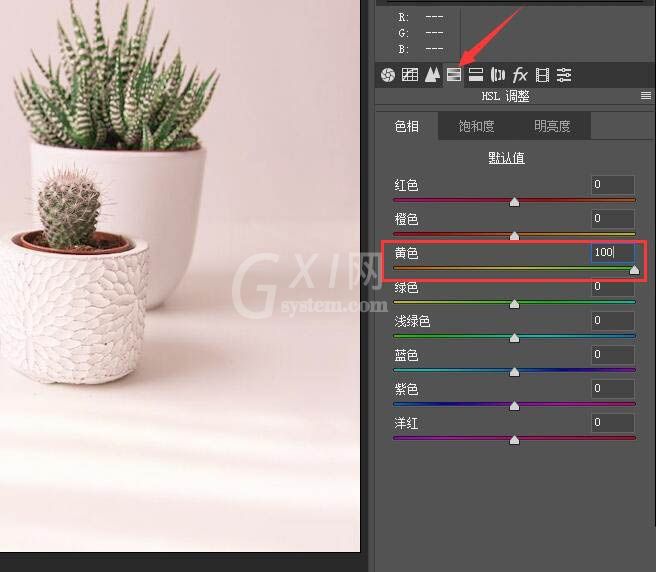This screenshot has width=656, height=572.
Task: Click the 洋红 hue slider handle
Action: (514, 440)
